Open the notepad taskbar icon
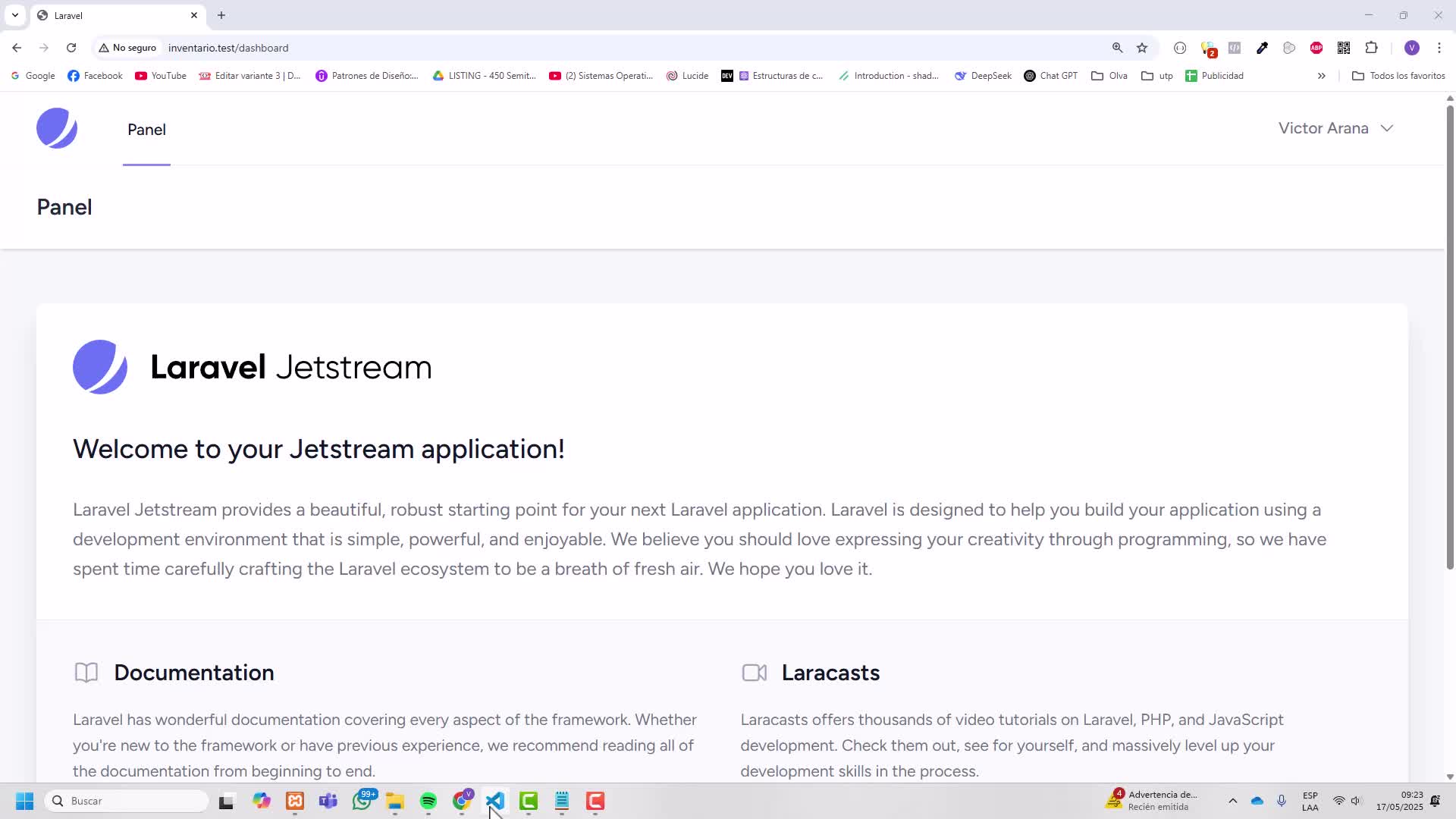Screen dimensions: 1456x819 [562, 801]
